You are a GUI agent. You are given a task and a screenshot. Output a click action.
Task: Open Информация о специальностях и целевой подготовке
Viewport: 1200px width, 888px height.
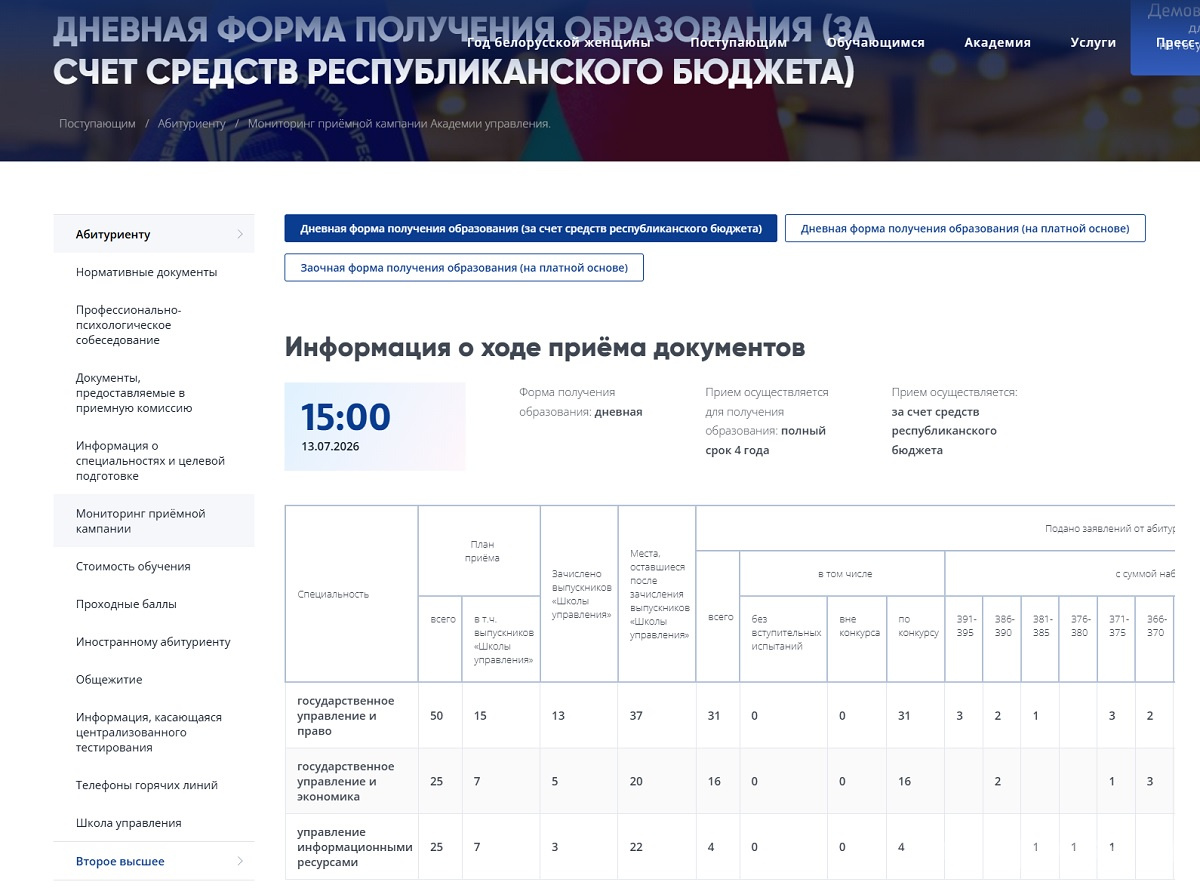[x=150, y=461]
